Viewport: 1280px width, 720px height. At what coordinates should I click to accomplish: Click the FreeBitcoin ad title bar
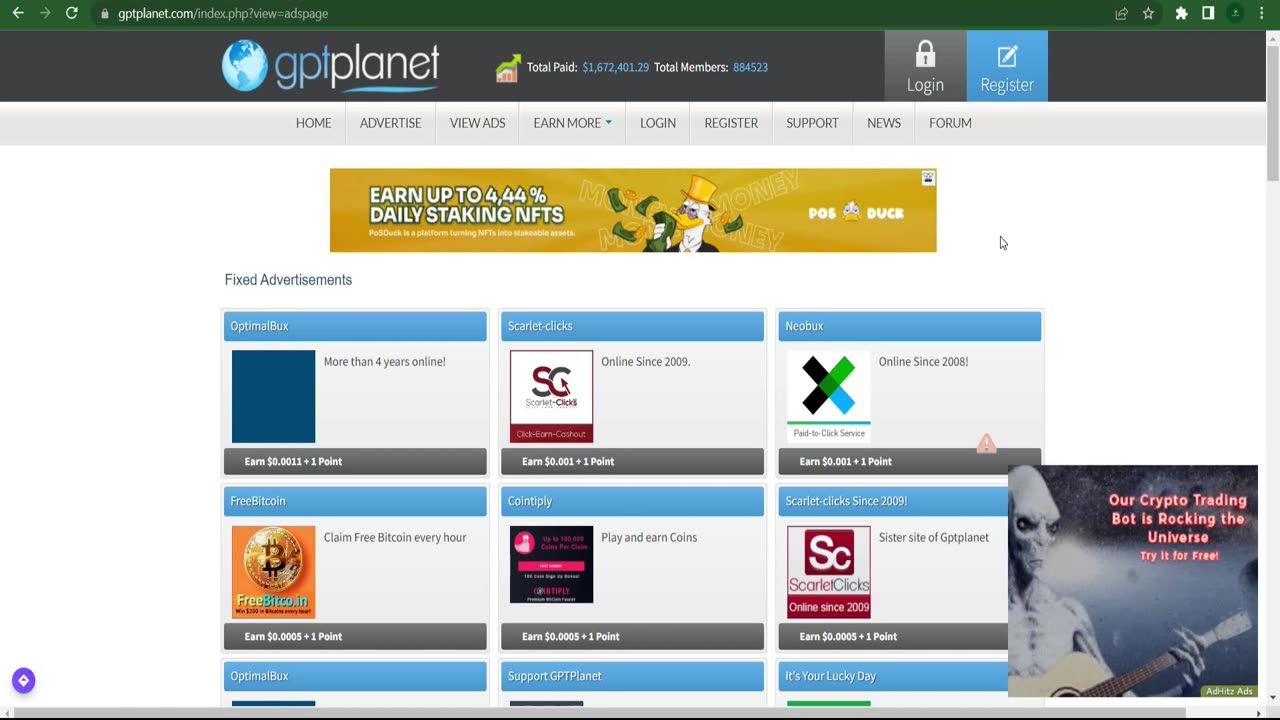click(355, 501)
